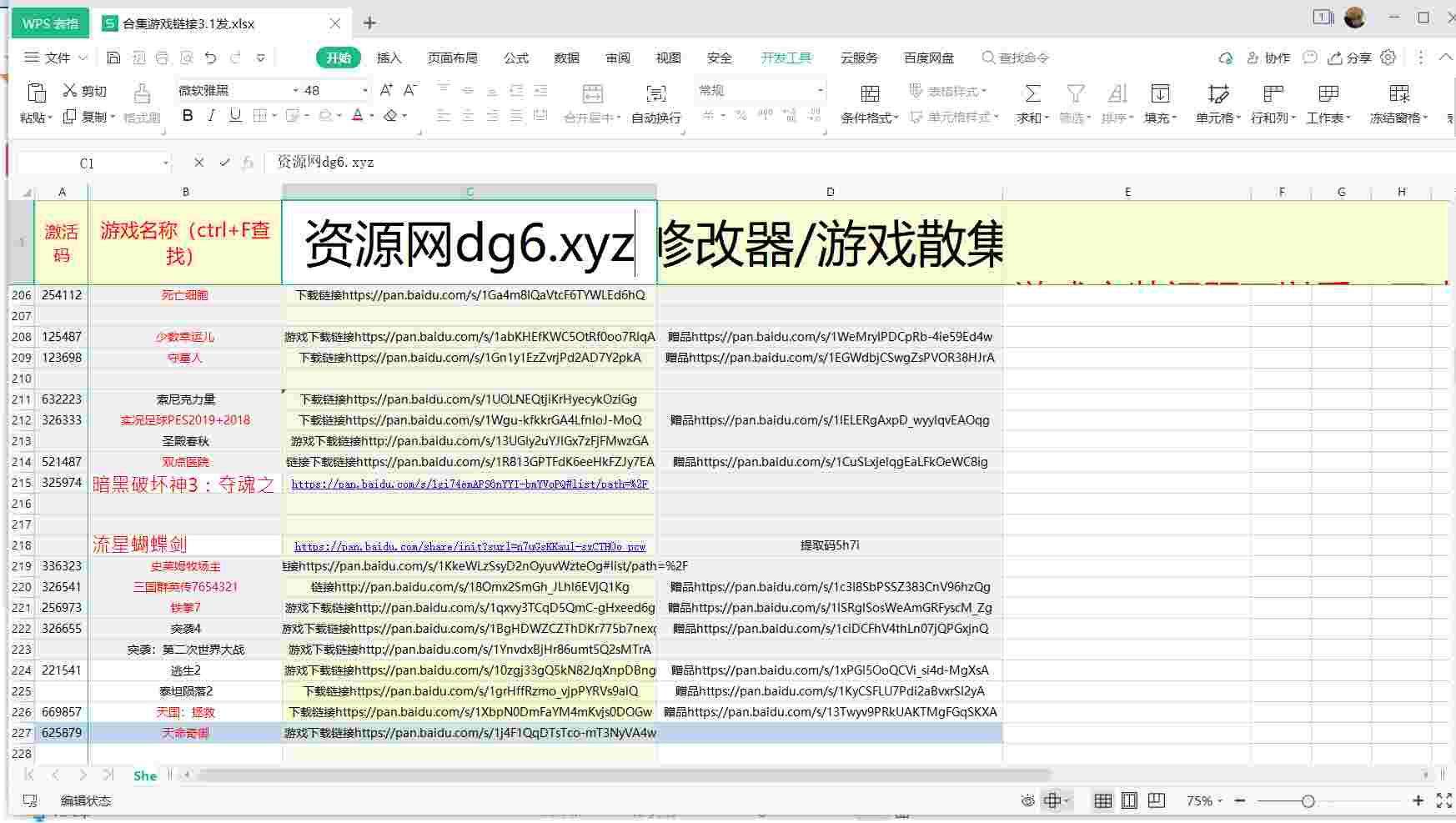The width and height of the screenshot is (1456, 823).
Task: Expand the Name Box dropdown arrow
Action: 165,163
